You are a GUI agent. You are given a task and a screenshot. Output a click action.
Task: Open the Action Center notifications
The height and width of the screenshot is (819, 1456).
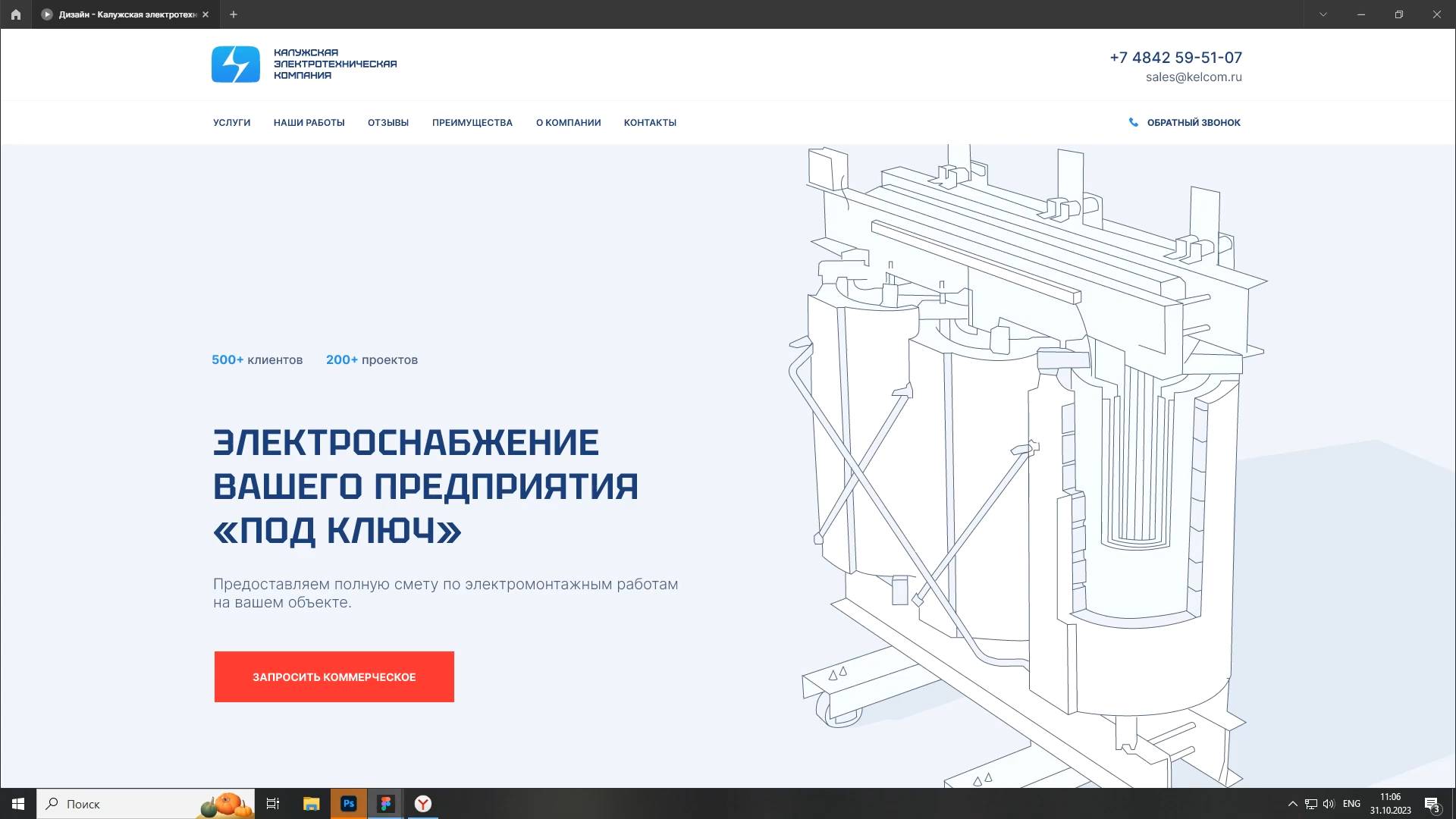(x=1433, y=804)
